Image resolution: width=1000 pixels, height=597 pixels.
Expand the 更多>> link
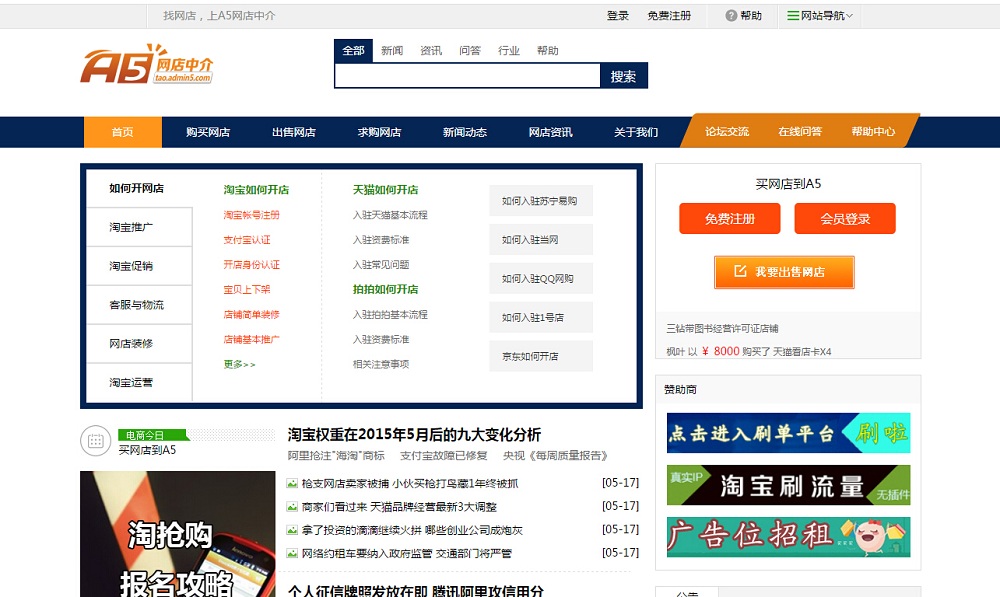[x=239, y=364]
